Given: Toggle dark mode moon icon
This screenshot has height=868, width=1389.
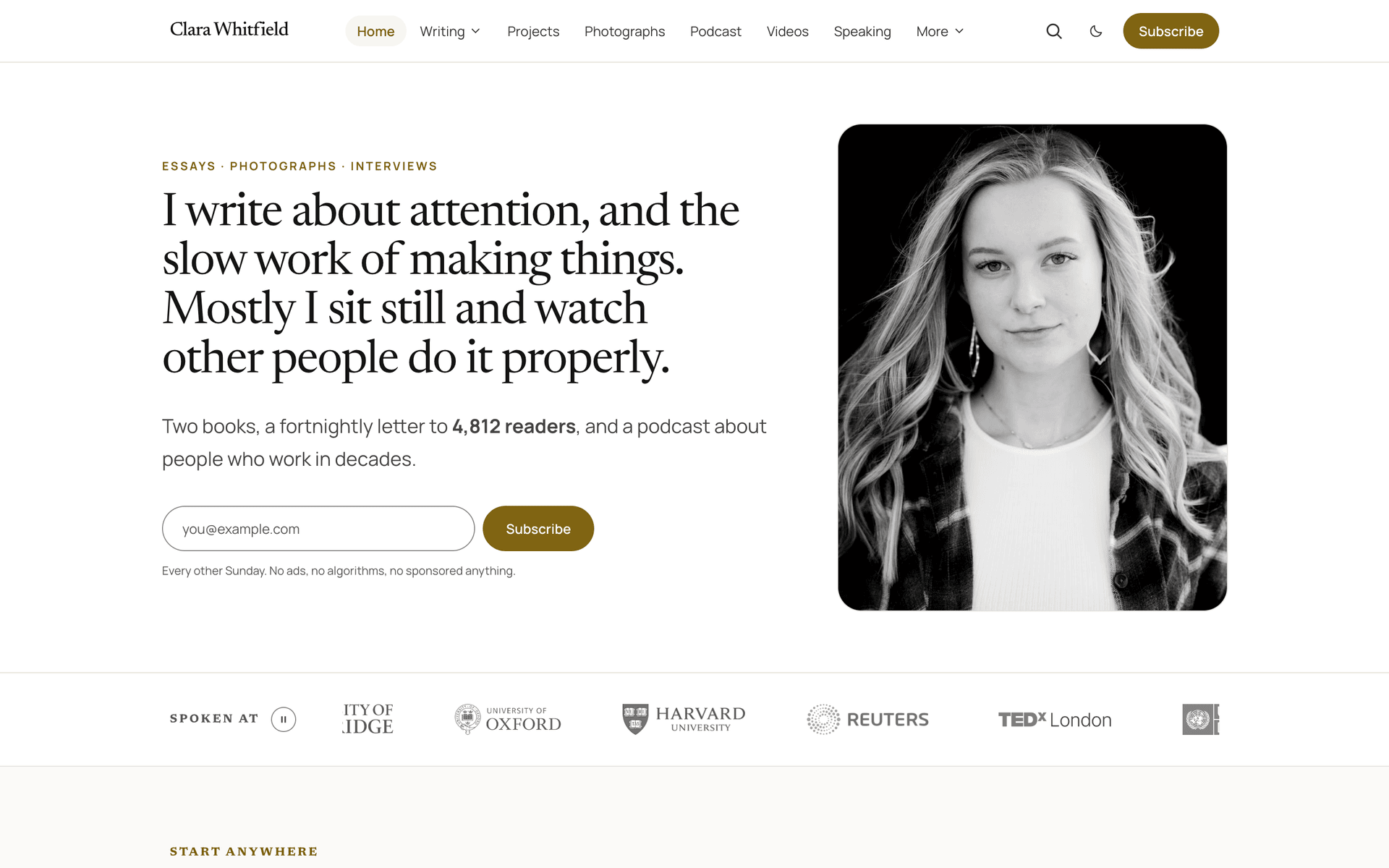Looking at the screenshot, I should [1096, 31].
